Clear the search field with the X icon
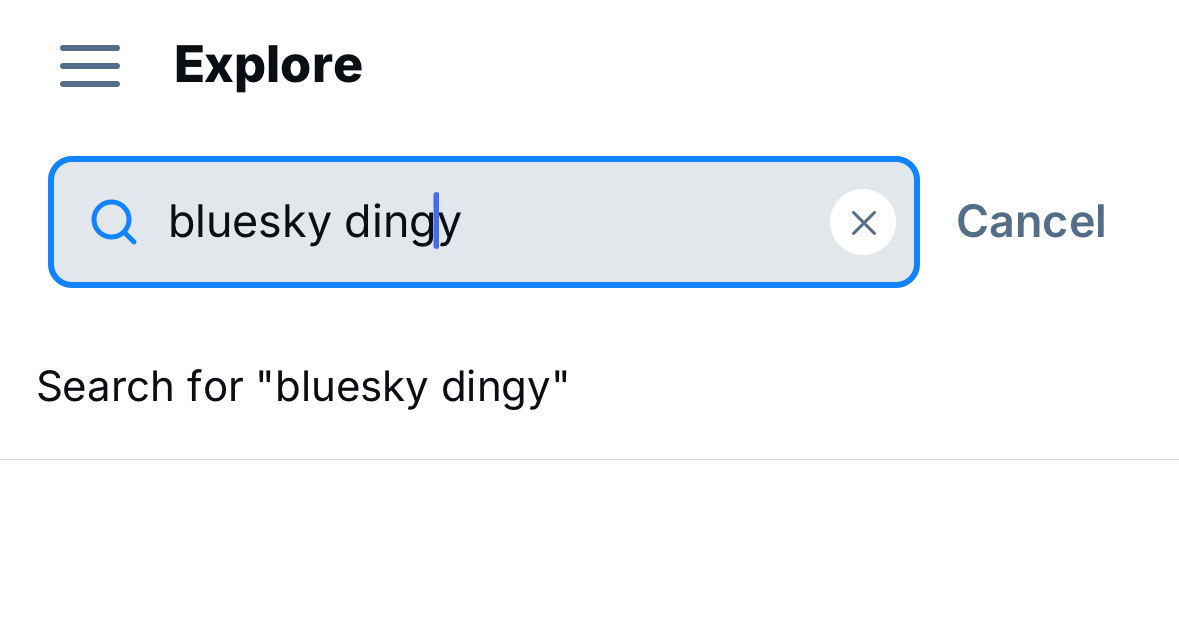The height and width of the screenshot is (622, 1179). (x=863, y=222)
